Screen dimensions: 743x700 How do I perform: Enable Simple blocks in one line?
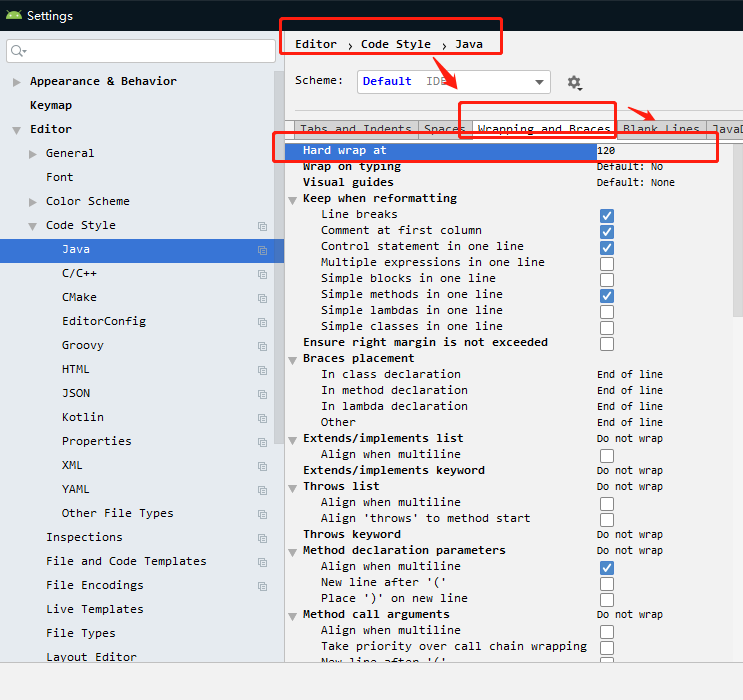pyautogui.click(x=607, y=280)
